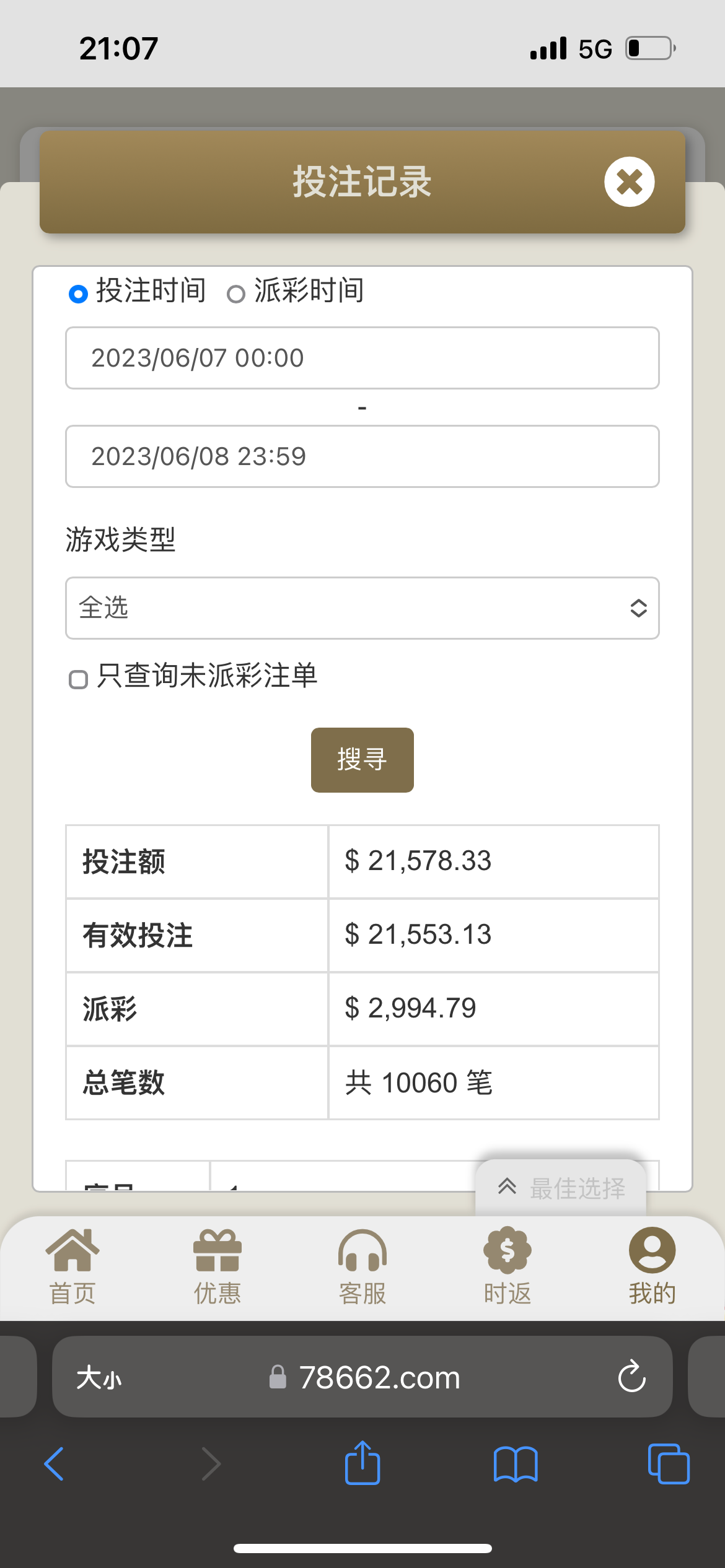The height and width of the screenshot is (1568, 725).
Task: Click the end date field 2023/06/08 23:59
Action: click(362, 456)
